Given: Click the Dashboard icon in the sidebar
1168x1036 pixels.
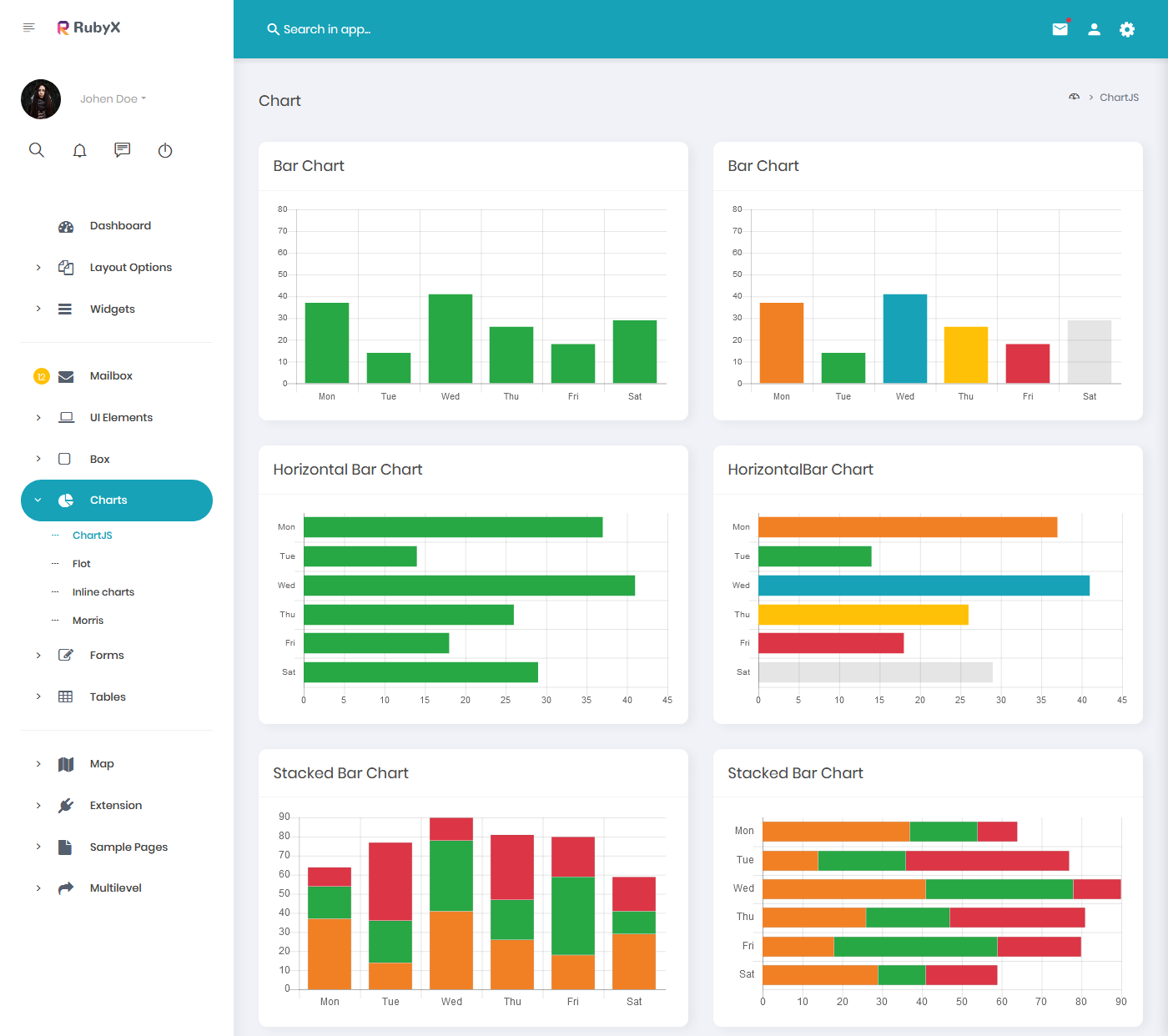Looking at the screenshot, I should coord(66,225).
